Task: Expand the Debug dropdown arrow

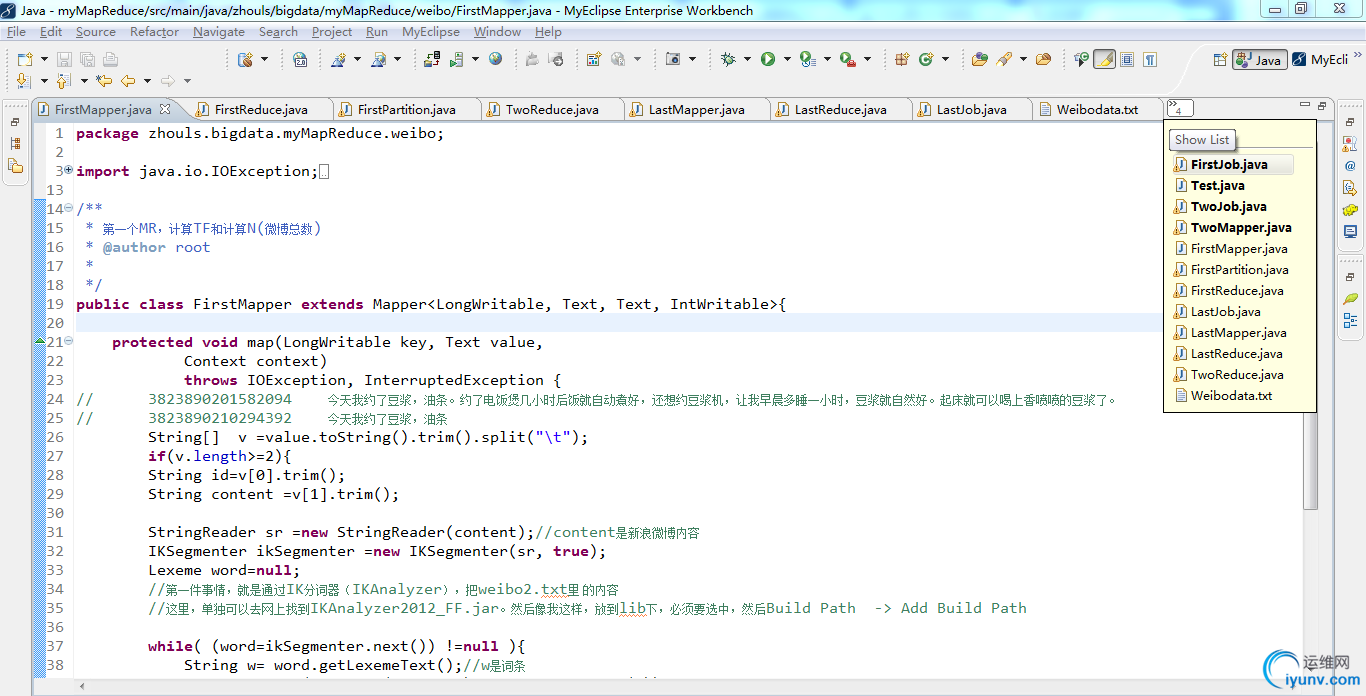Action: click(x=746, y=59)
